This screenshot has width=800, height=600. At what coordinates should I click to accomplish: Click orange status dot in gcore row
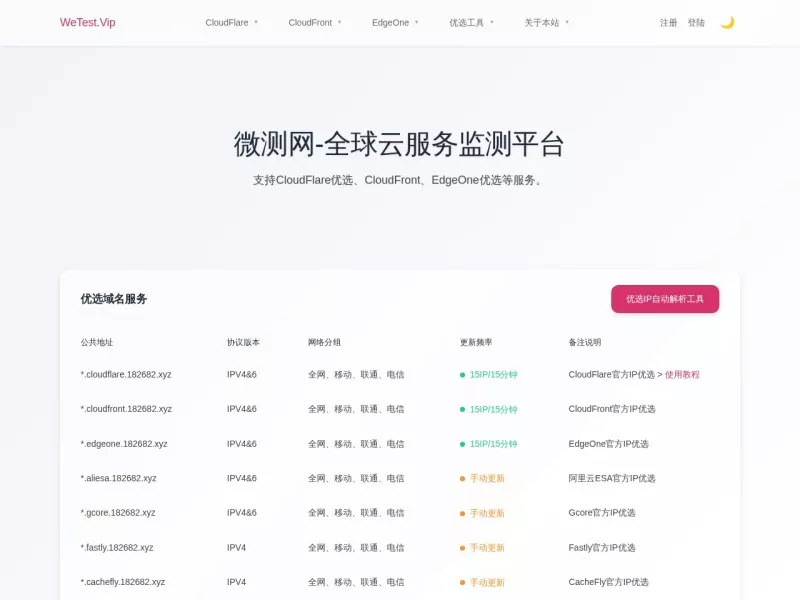pyautogui.click(x=462, y=513)
